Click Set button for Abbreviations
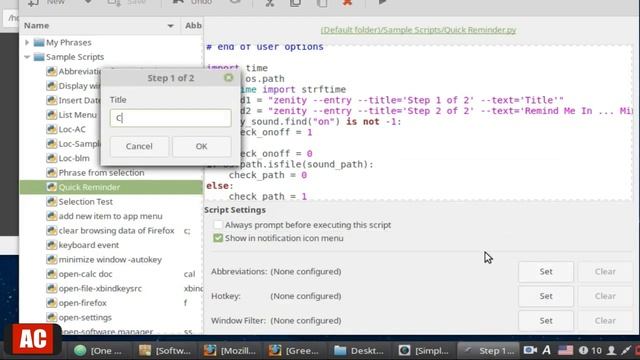640x360 pixels. tap(546, 271)
